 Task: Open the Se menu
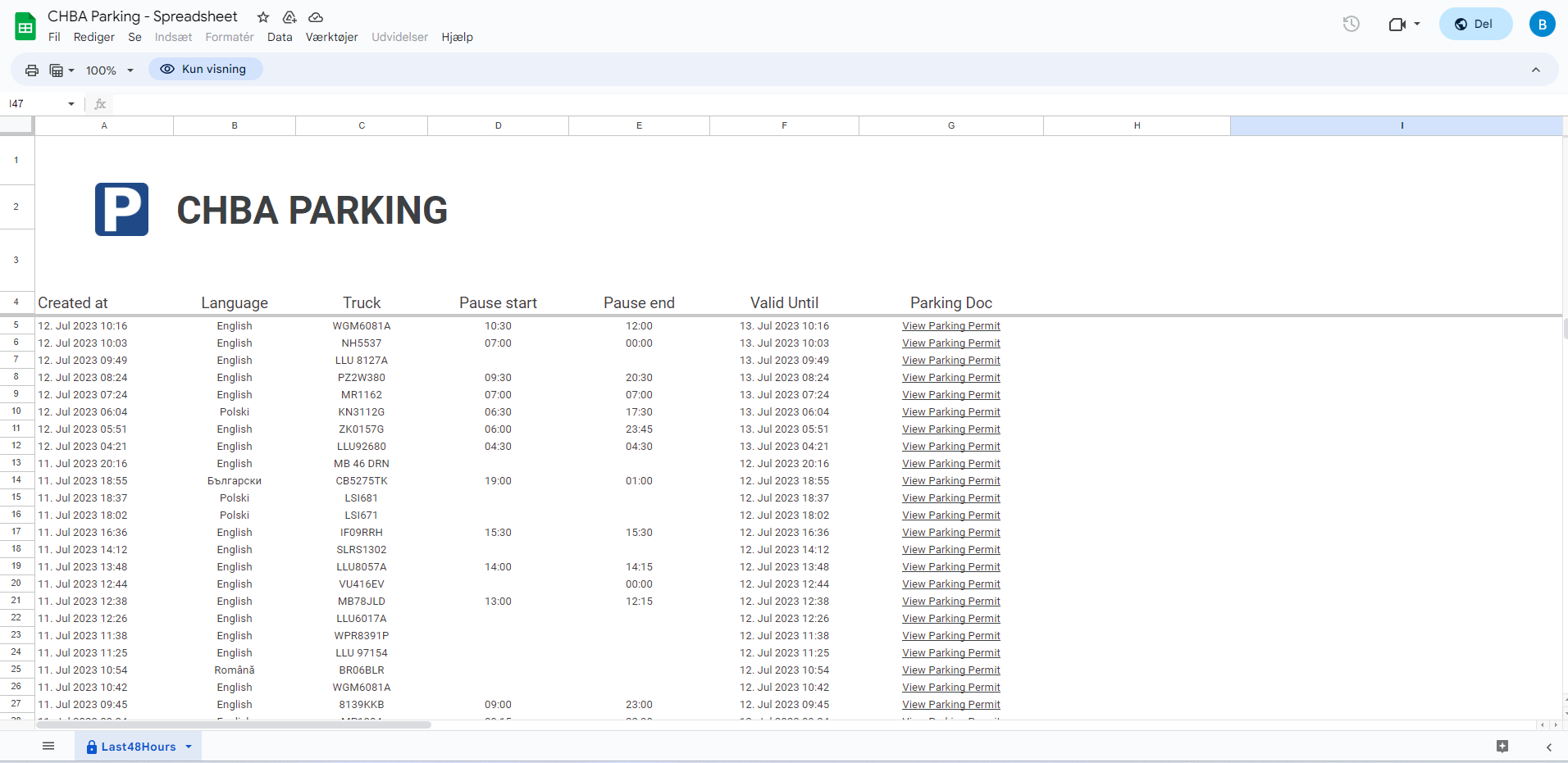134,37
